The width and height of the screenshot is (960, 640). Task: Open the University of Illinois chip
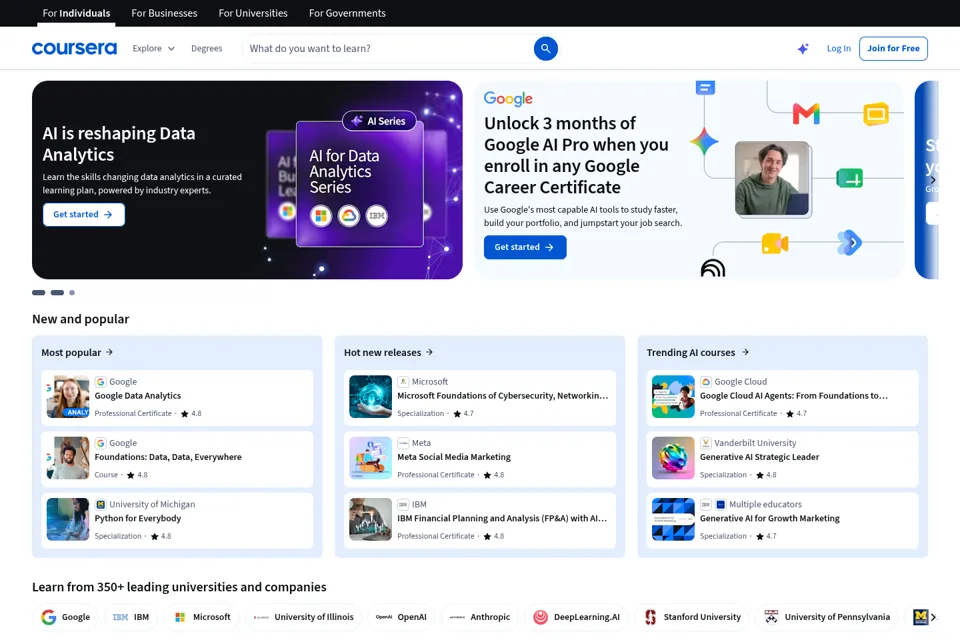point(304,617)
